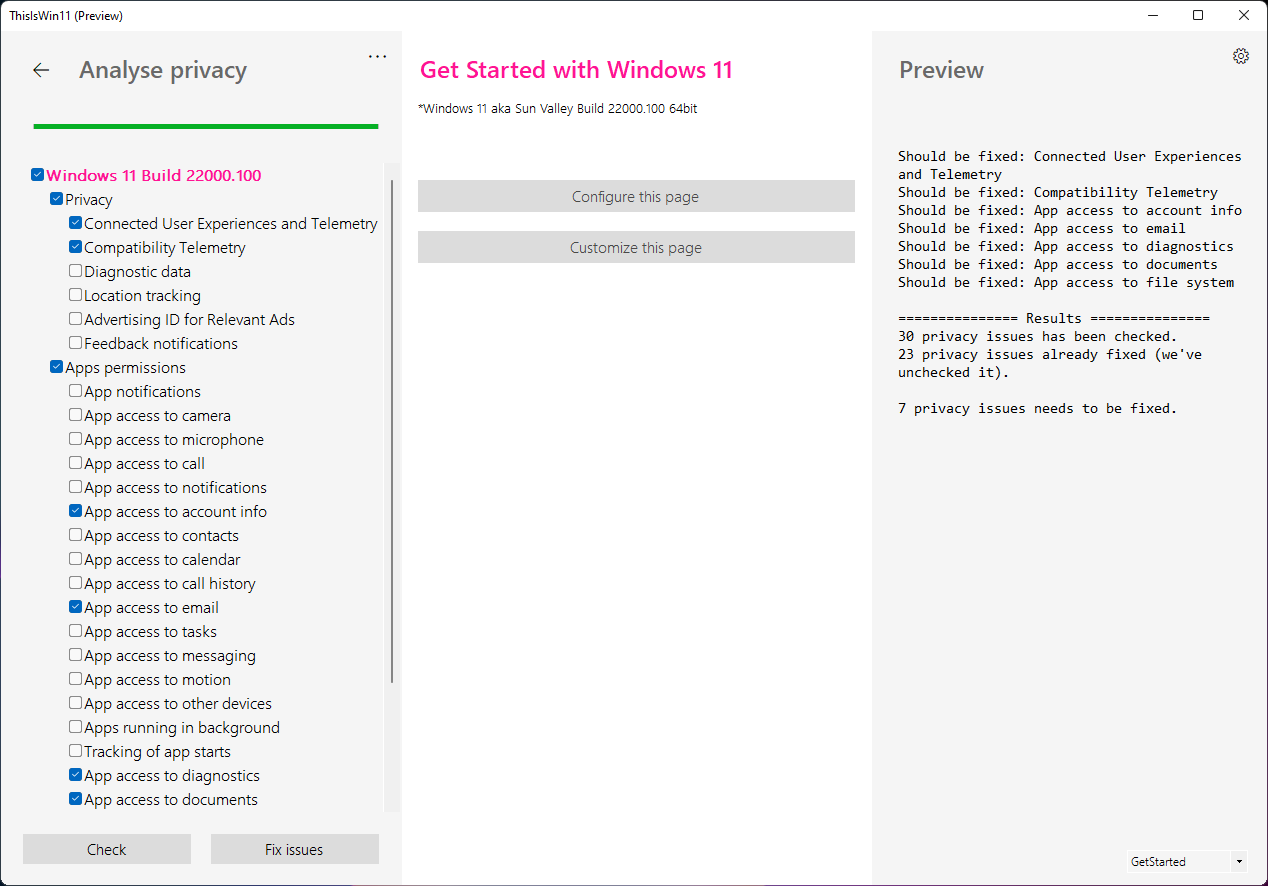
Task: Uncheck Connected User Experiences and Telemetry
Action: pos(76,223)
